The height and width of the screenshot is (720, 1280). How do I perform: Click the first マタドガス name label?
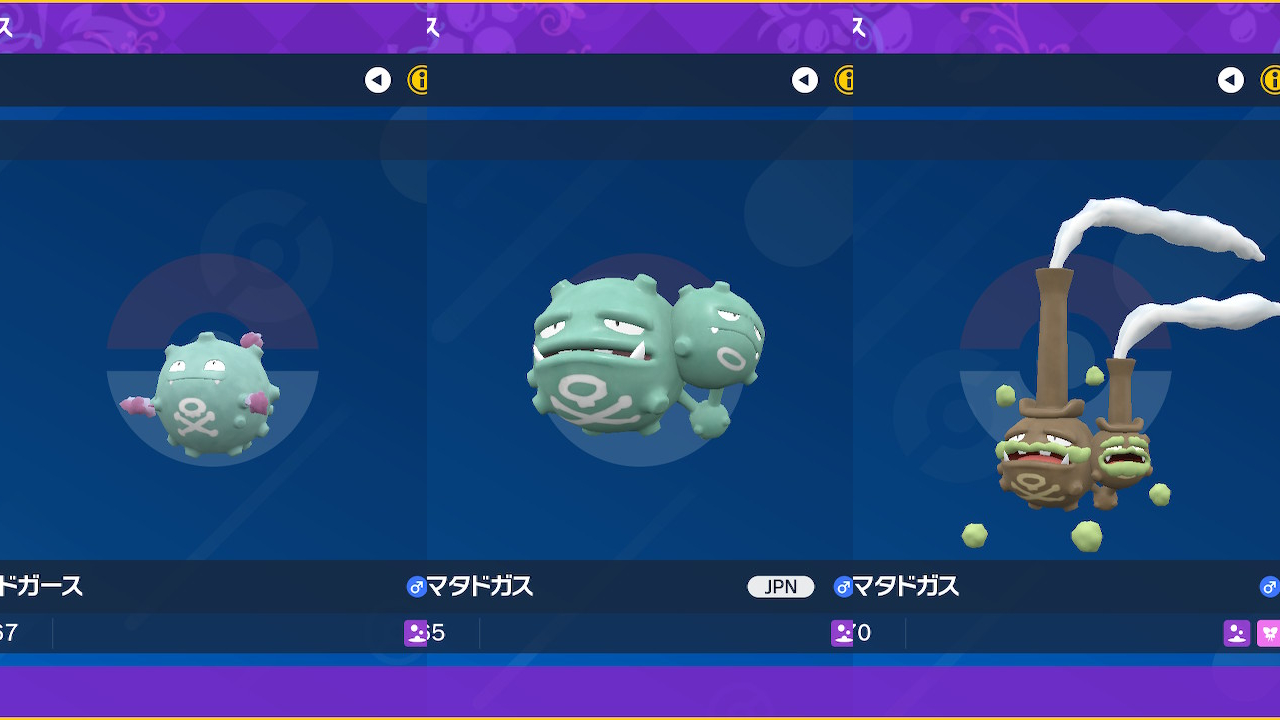point(479,587)
